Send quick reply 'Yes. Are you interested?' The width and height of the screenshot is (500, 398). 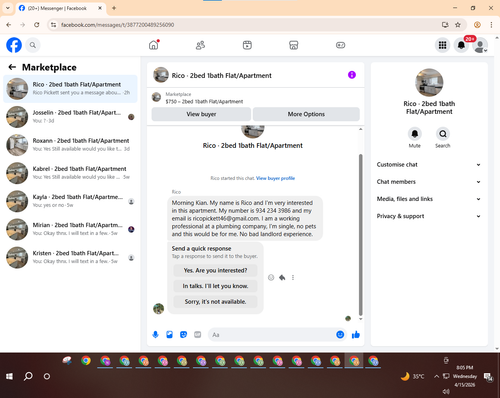coord(215,270)
